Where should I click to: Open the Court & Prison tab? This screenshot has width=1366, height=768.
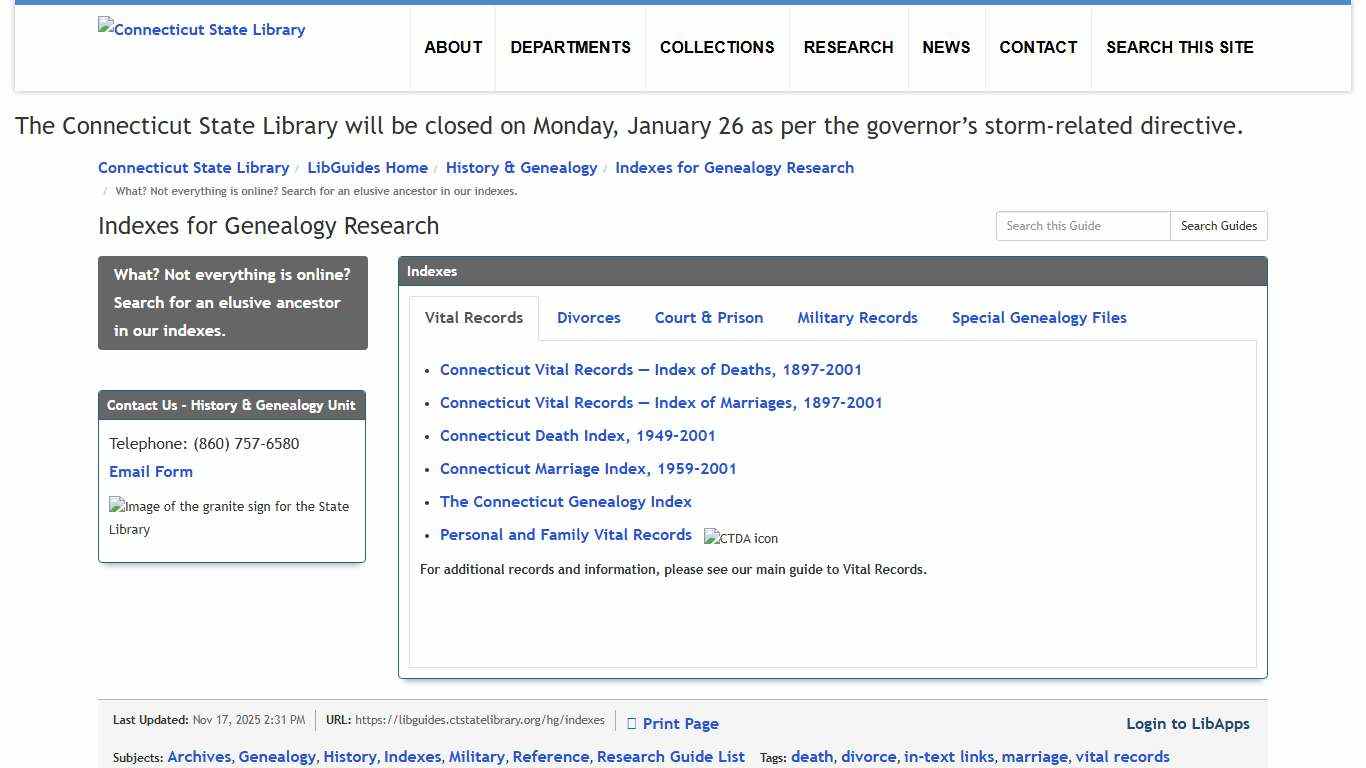(708, 317)
